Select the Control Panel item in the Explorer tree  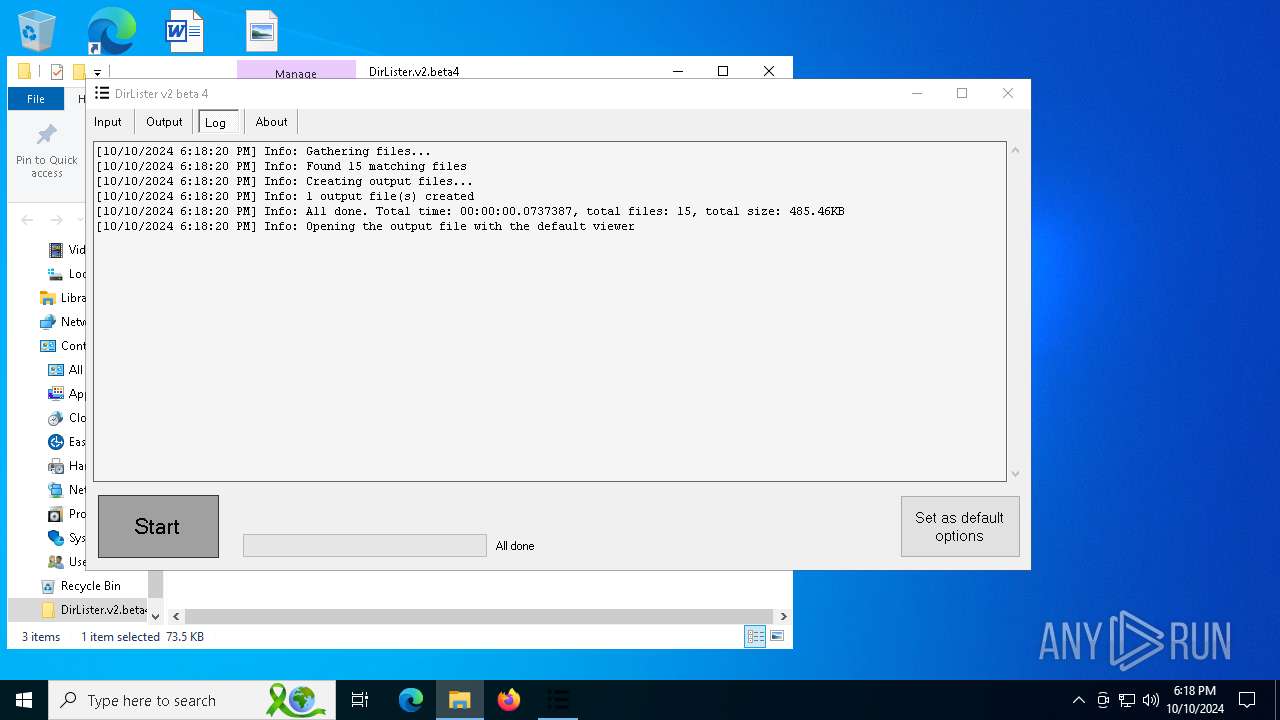click(x=62, y=346)
